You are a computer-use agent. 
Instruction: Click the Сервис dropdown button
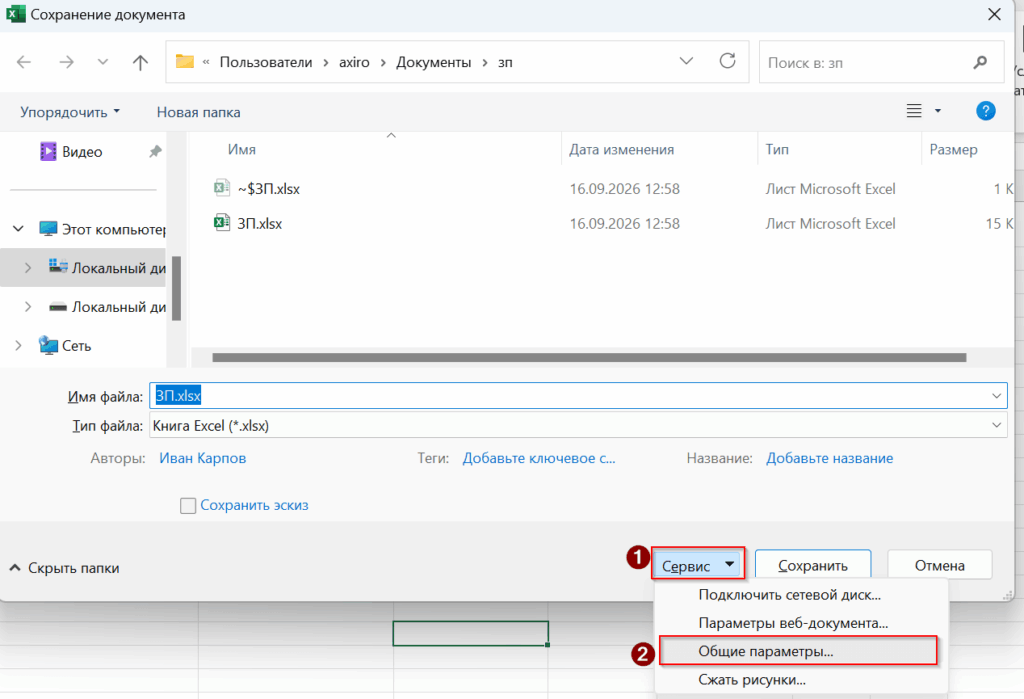(x=697, y=565)
